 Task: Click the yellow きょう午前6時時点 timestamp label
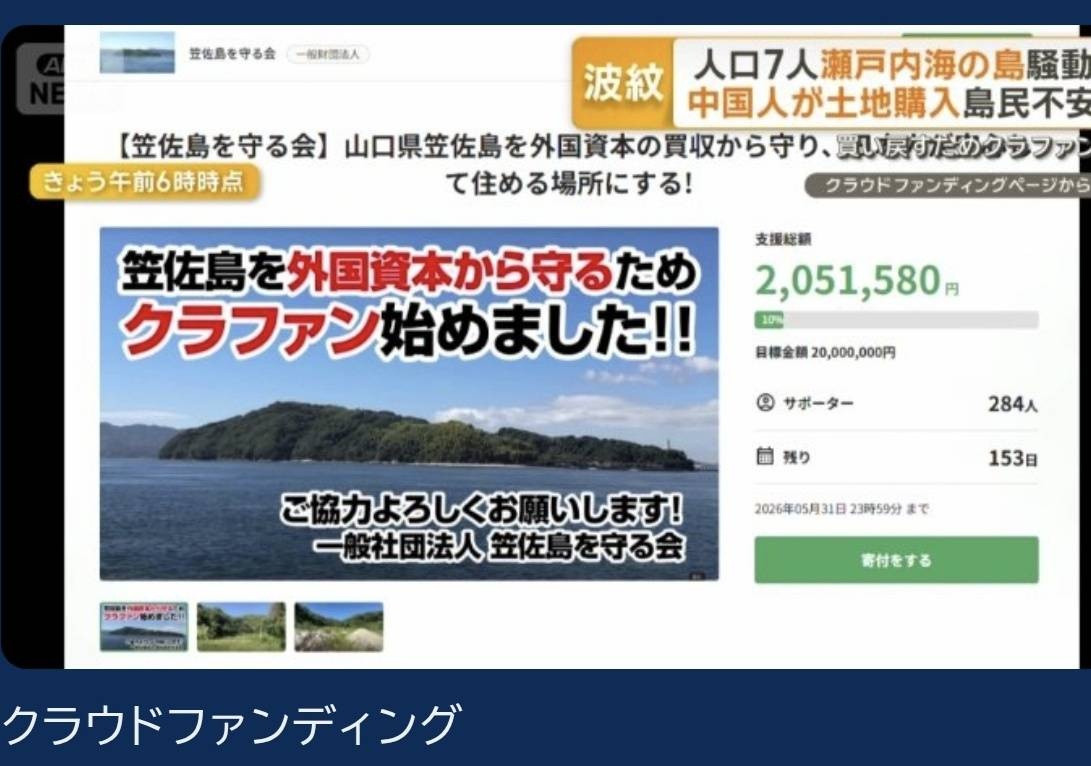pos(144,183)
